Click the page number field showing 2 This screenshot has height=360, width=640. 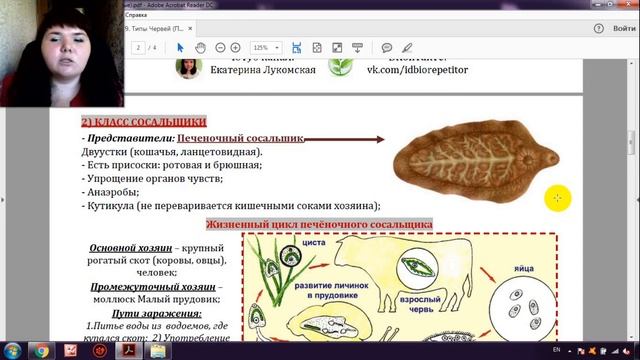click(x=138, y=48)
